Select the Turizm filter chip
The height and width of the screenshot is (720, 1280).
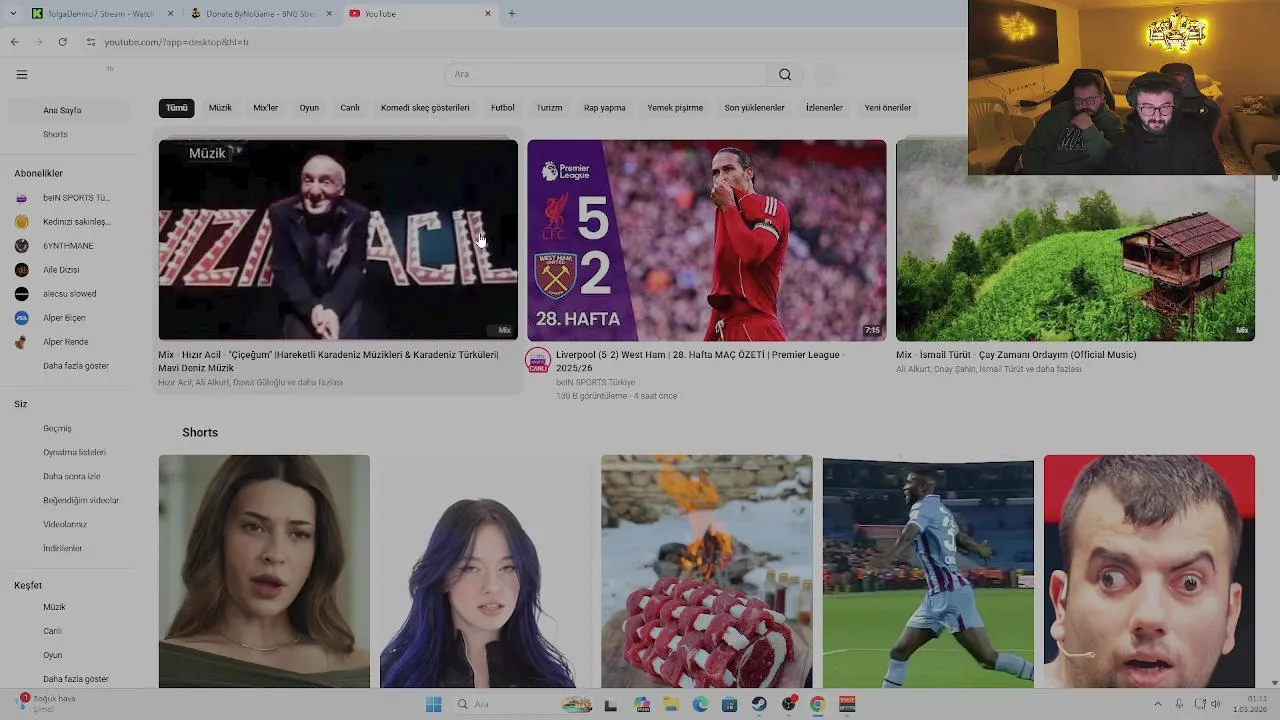click(x=549, y=108)
